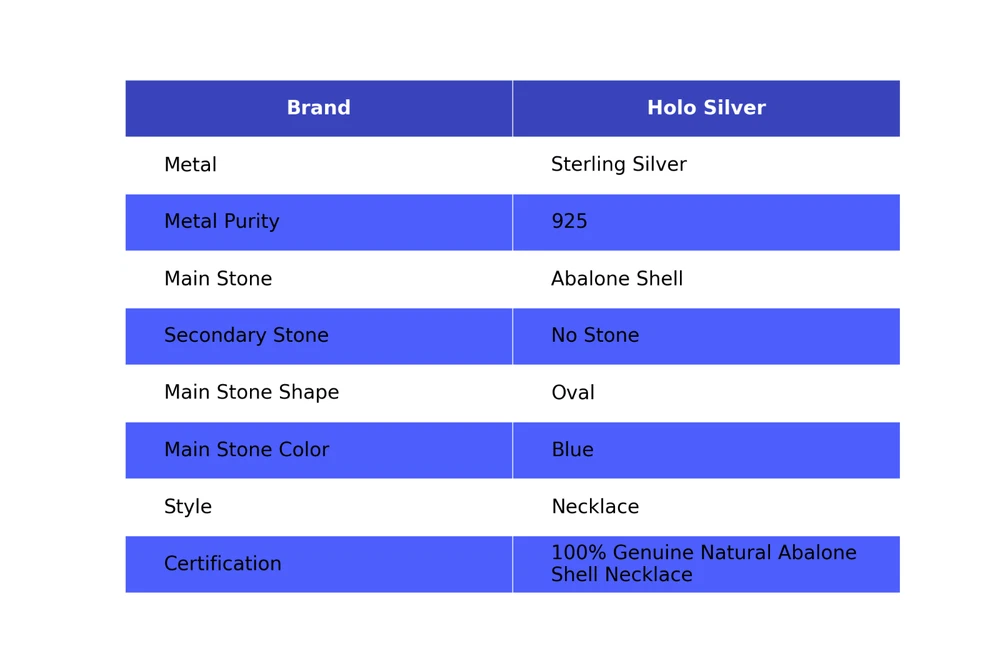The image size is (1000, 666).
Task: Select the Blue color value
Action: 572,450
